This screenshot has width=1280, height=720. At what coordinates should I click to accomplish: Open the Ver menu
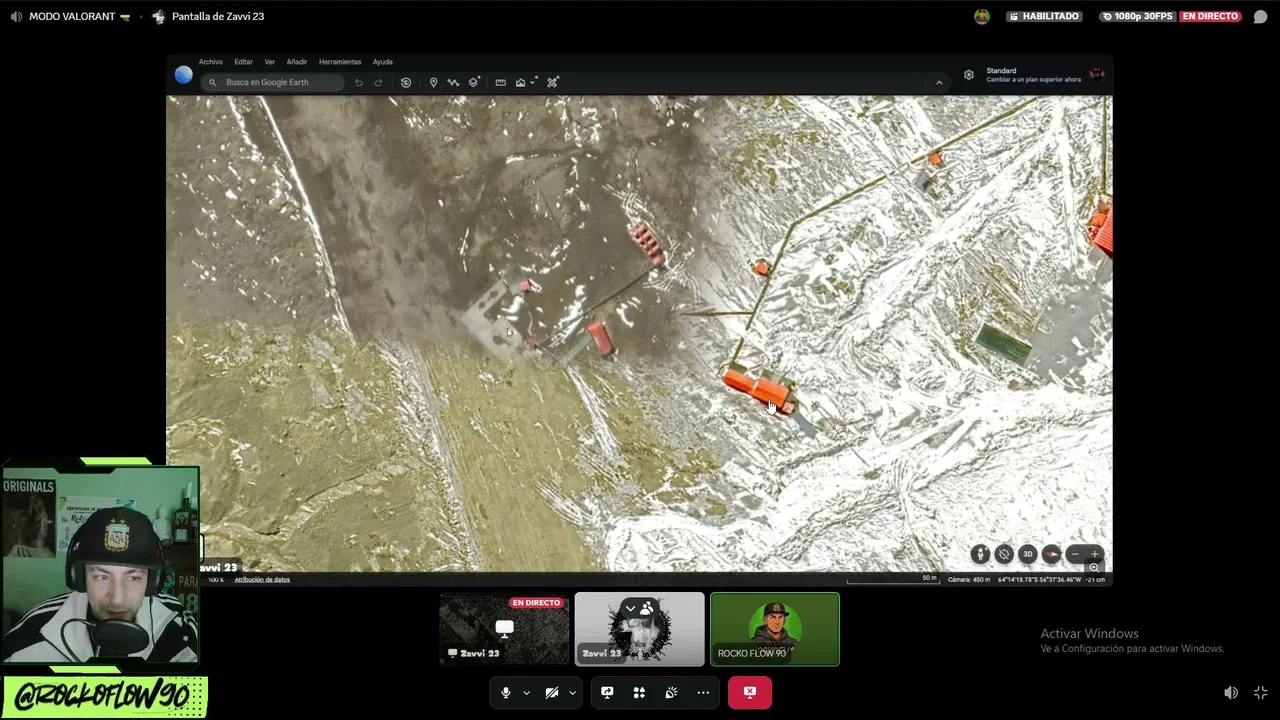[269, 62]
